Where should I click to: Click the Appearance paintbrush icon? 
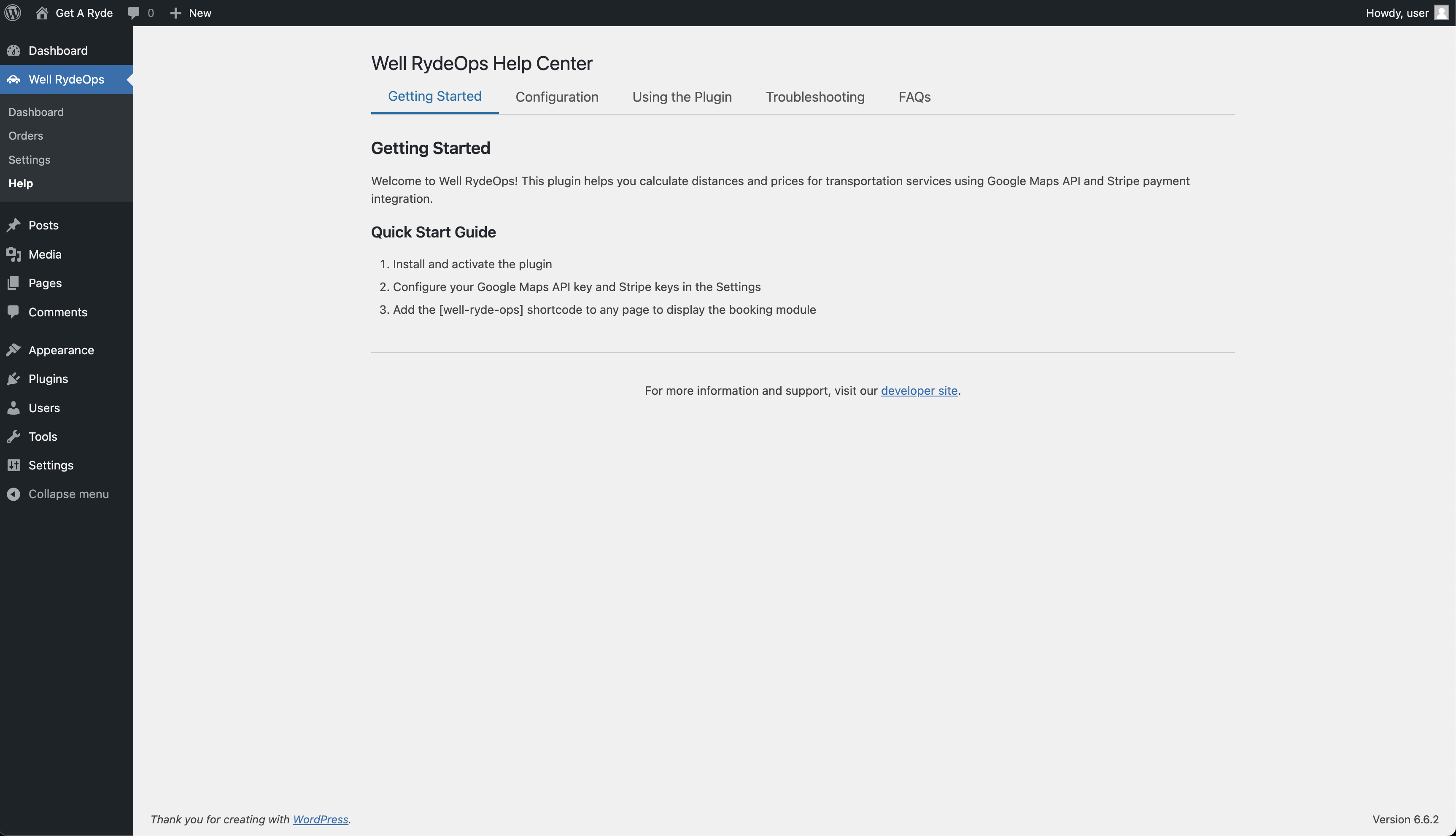pyautogui.click(x=14, y=350)
